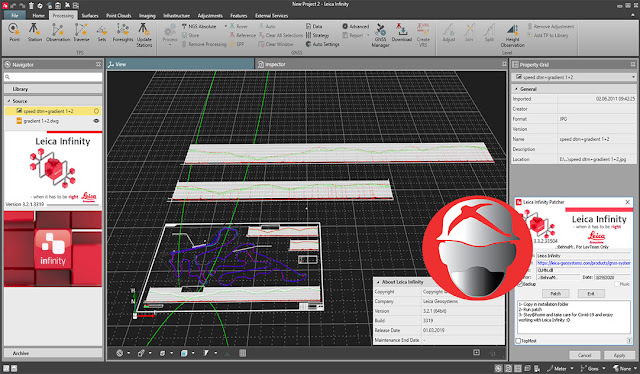The width and height of the screenshot is (640, 374).
Task: Open the Imaging ribbon tab
Action: click(x=147, y=16)
